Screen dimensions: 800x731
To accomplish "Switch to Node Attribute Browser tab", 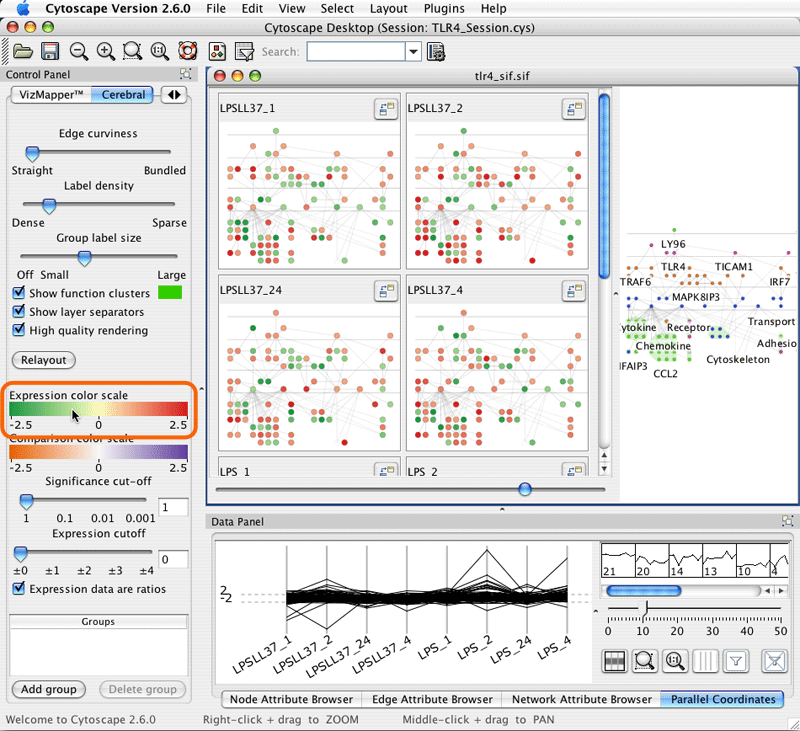I will click(x=291, y=699).
